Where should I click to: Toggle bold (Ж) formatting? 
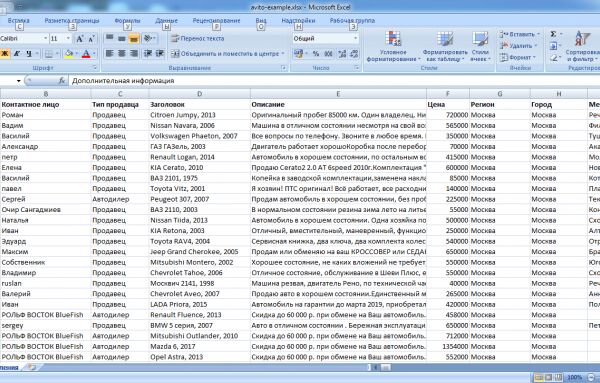coord(5,54)
